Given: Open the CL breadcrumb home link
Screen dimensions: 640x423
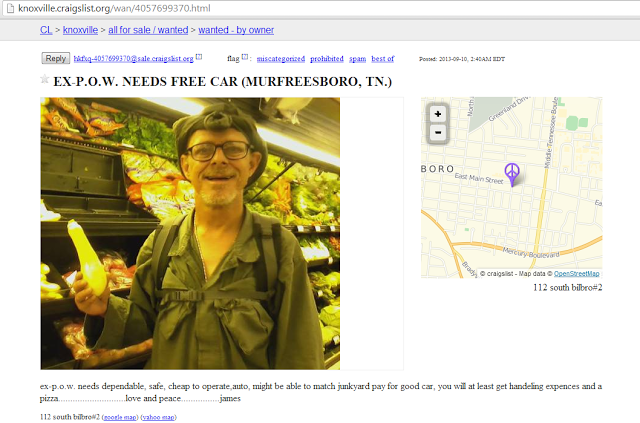Looking at the screenshot, I should click(46, 30).
